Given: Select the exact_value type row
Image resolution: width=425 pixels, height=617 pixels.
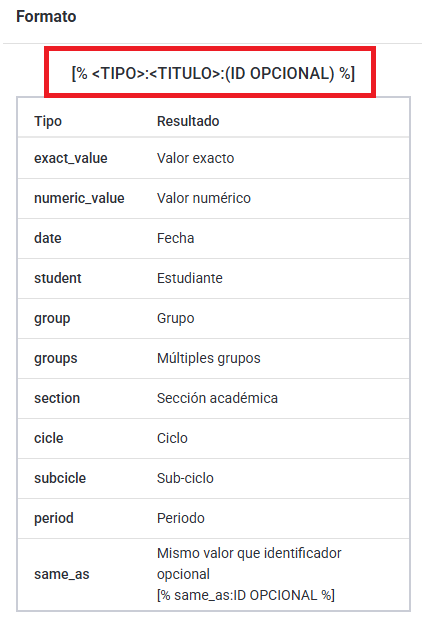Looking at the screenshot, I should pyautogui.click(x=213, y=158).
